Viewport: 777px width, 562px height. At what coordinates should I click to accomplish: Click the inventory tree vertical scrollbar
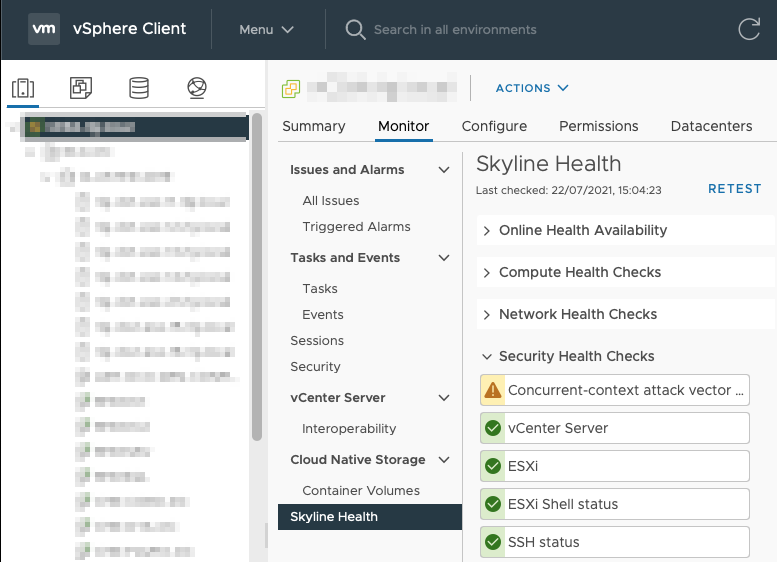click(257, 277)
